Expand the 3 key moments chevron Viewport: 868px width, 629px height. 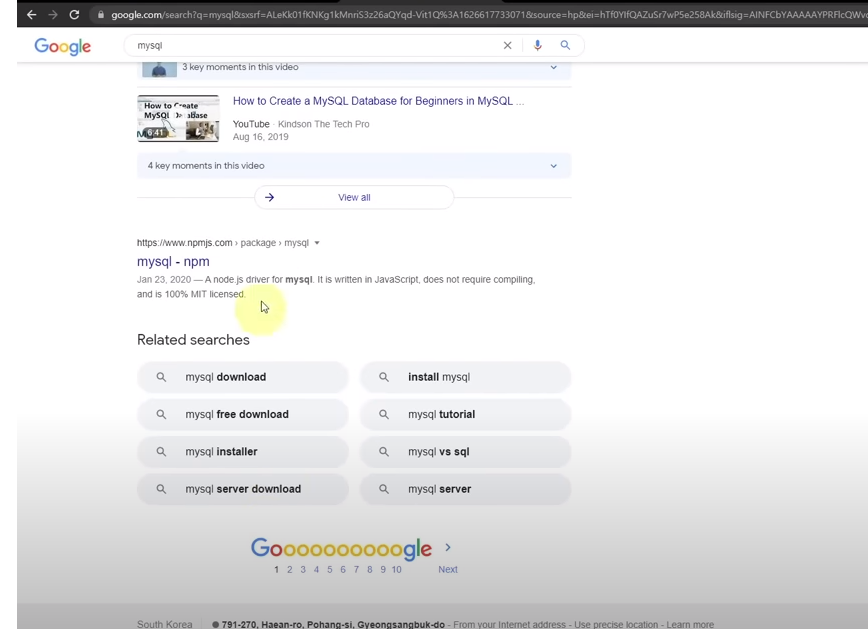click(x=554, y=67)
